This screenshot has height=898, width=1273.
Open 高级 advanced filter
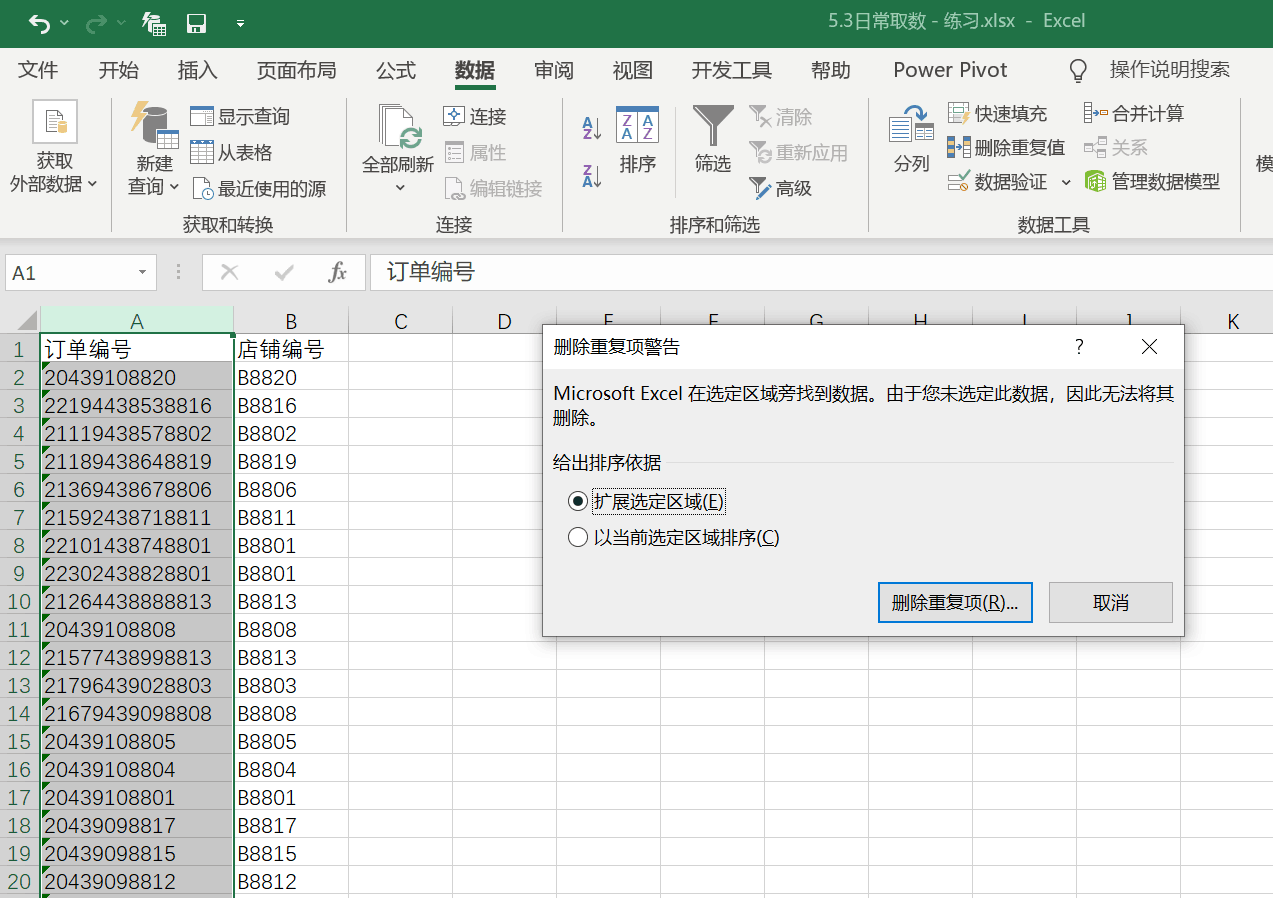[x=781, y=189]
